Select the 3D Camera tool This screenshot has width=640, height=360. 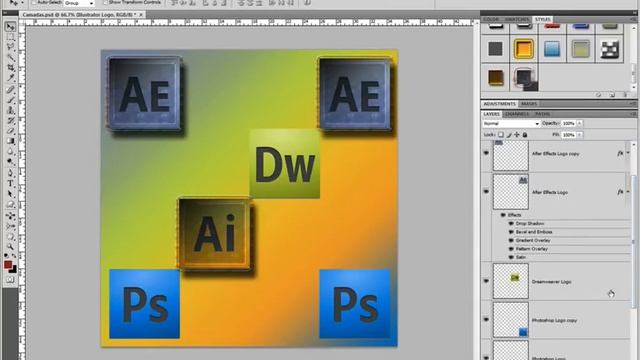(x=11, y=226)
